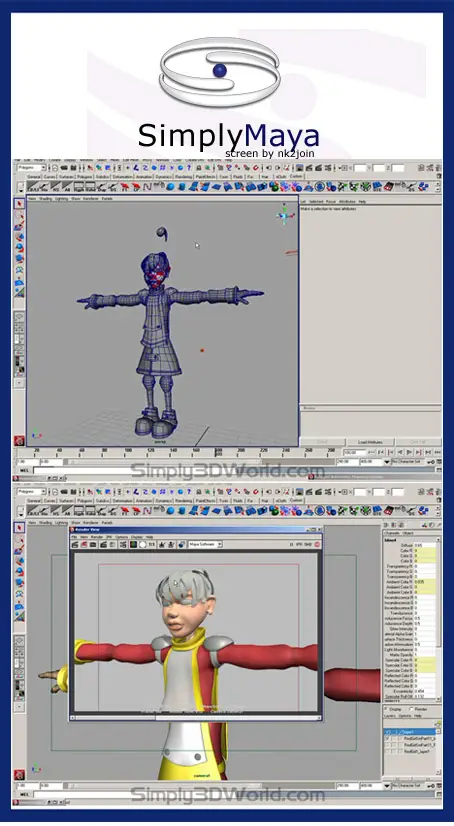
Task: Open Deformation shelf tab in lower Maya
Action: pyautogui.click(x=122, y=500)
